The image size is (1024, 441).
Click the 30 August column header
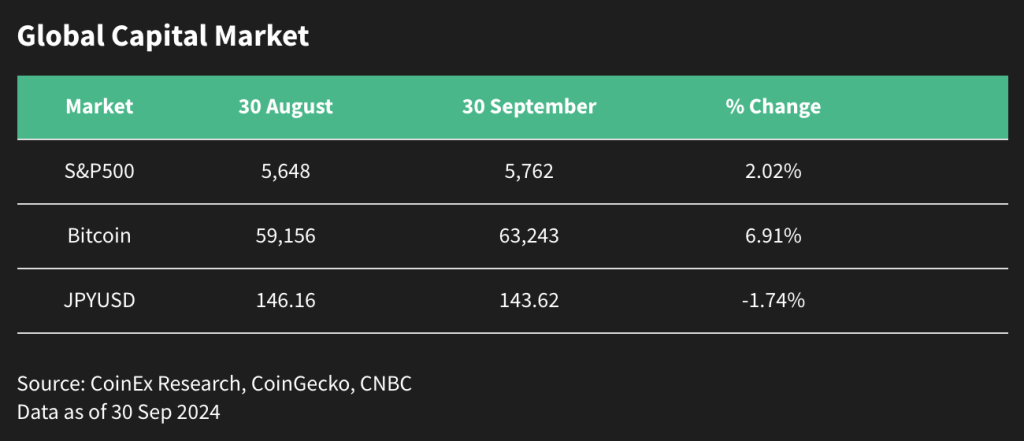[286, 106]
